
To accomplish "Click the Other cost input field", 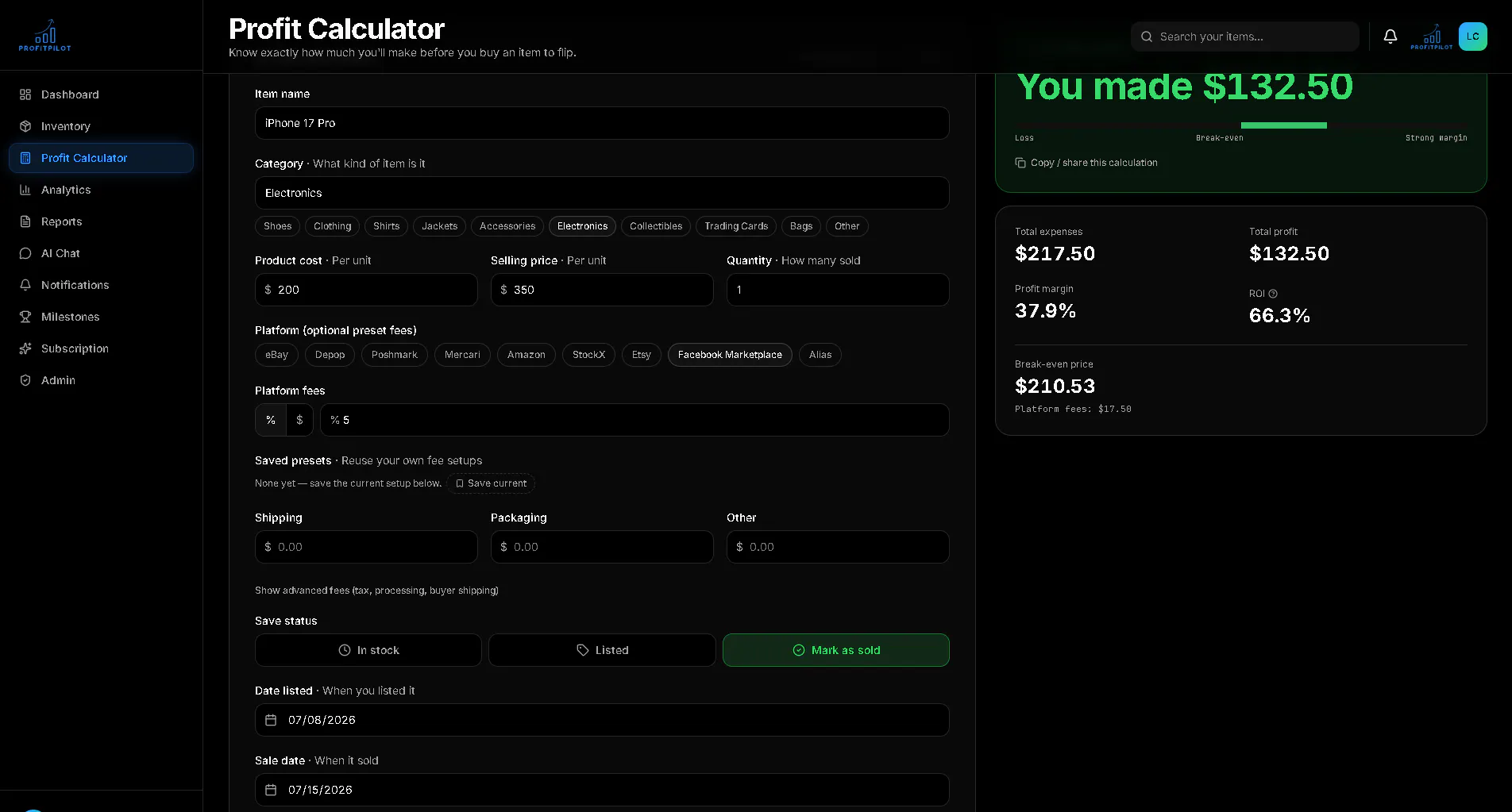I will click(838, 547).
